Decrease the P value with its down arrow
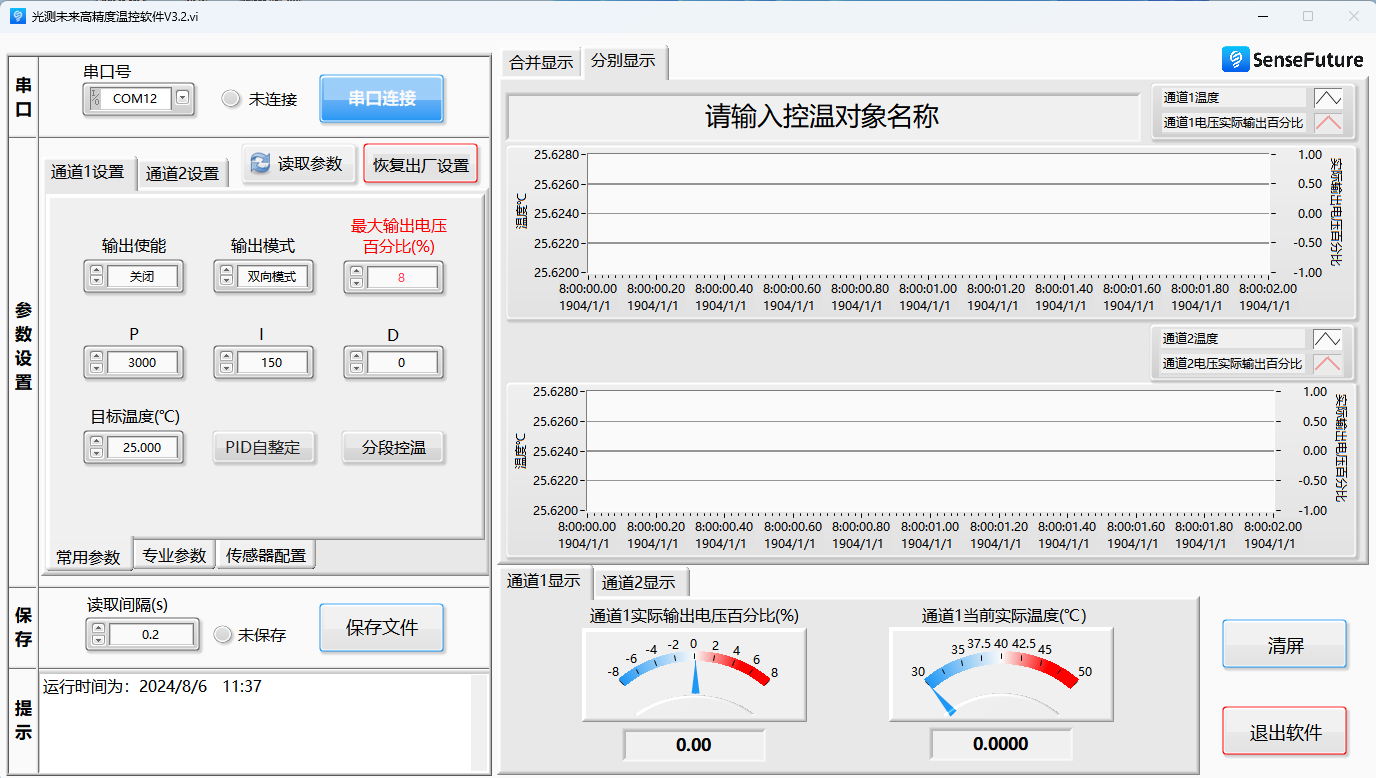This screenshot has height=778, width=1376. (x=96, y=368)
